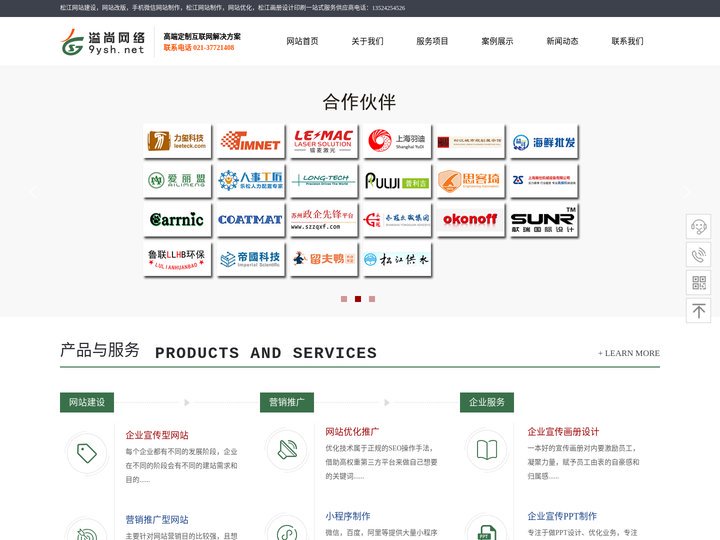
Task: Open the 企业宣传PPT制作 link
Action: pyautogui.click(x=562, y=516)
